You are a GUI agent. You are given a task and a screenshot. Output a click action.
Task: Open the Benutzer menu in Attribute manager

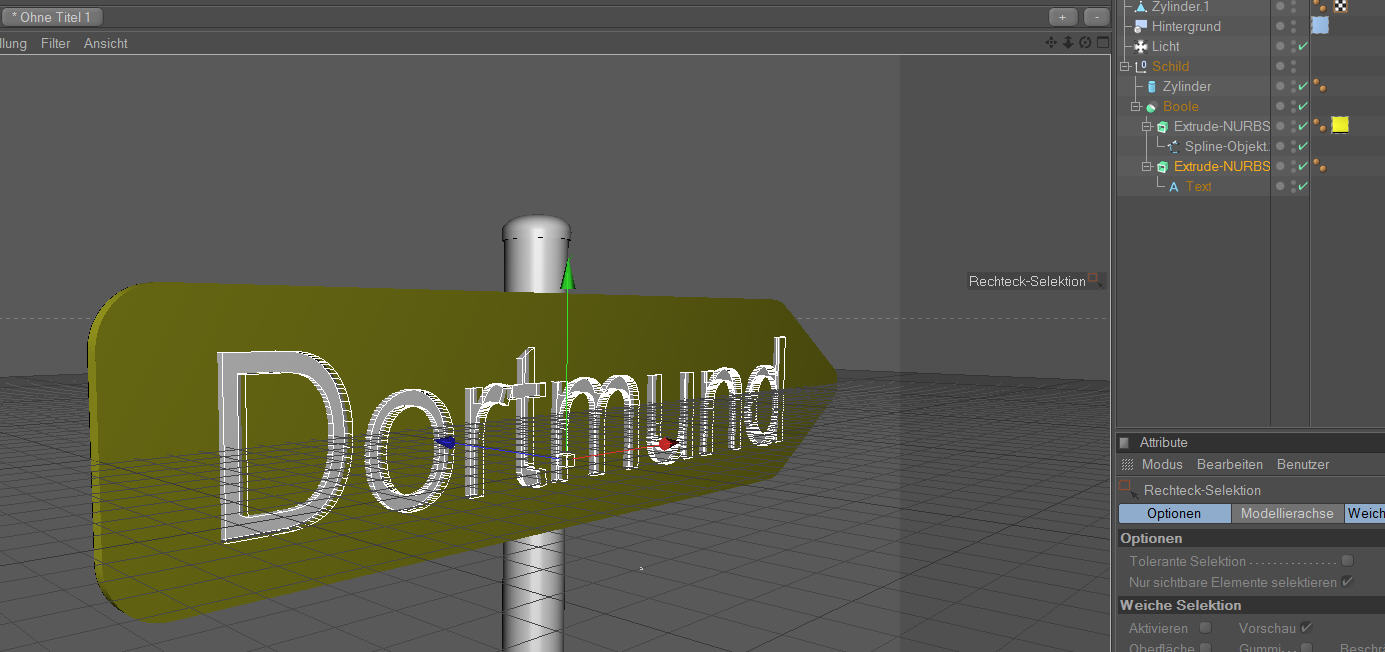pyautogui.click(x=1303, y=464)
